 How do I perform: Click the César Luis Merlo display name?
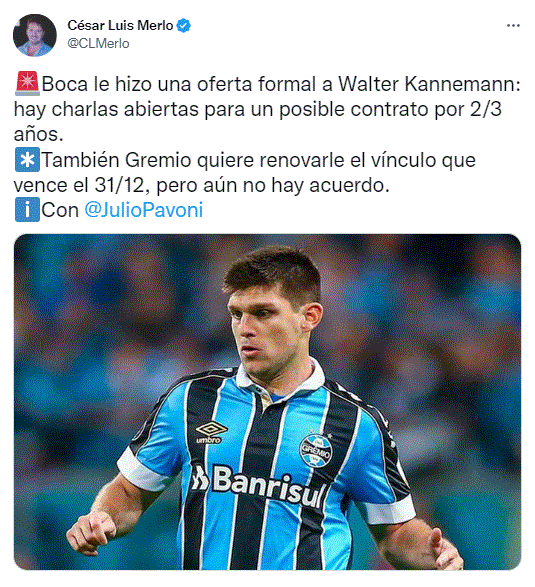(x=120, y=25)
